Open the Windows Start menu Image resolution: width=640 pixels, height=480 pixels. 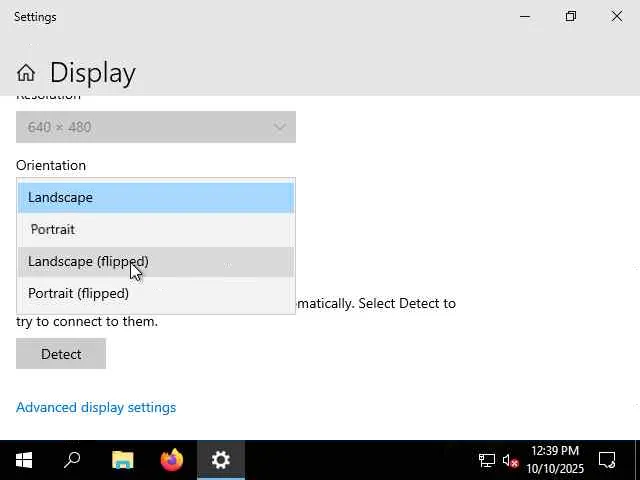point(24,460)
